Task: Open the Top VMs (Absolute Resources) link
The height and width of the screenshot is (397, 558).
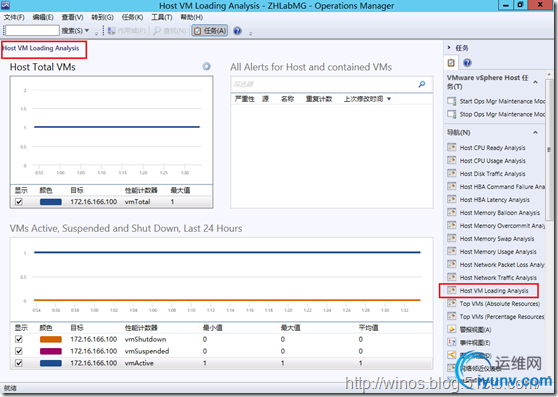Action: coord(500,303)
